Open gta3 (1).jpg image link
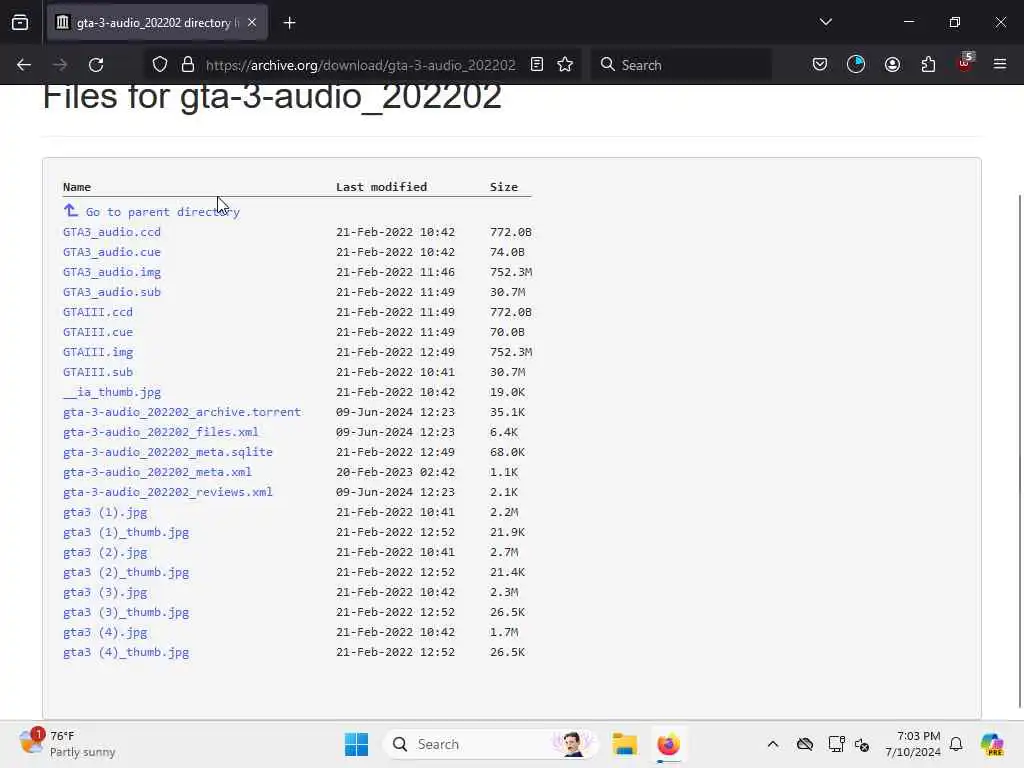 105,512
